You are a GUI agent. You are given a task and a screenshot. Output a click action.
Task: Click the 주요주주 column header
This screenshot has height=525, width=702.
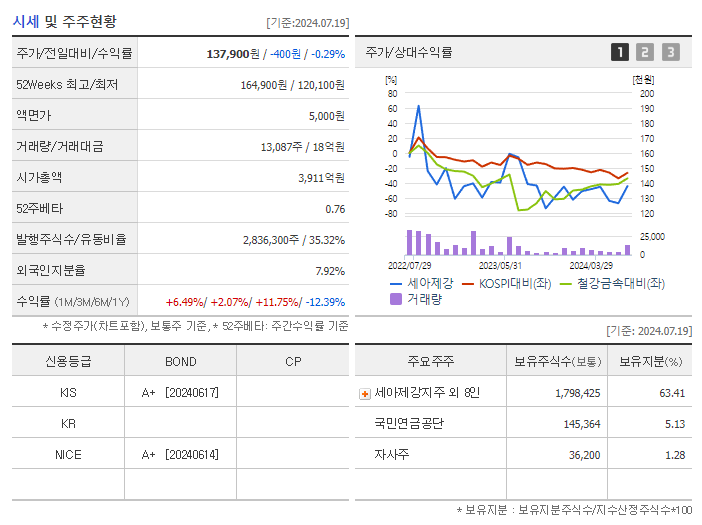click(430, 361)
